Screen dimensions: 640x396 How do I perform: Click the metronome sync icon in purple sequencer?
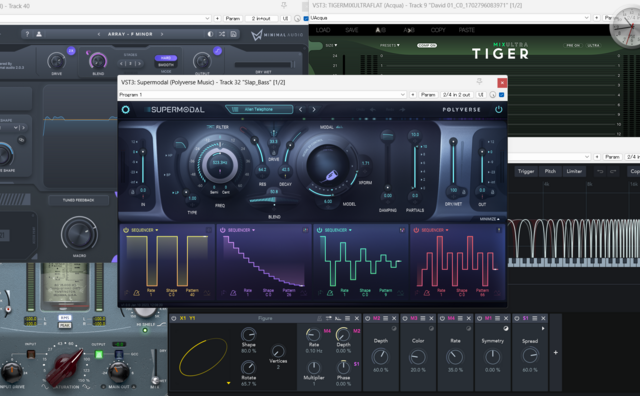click(233, 293)
